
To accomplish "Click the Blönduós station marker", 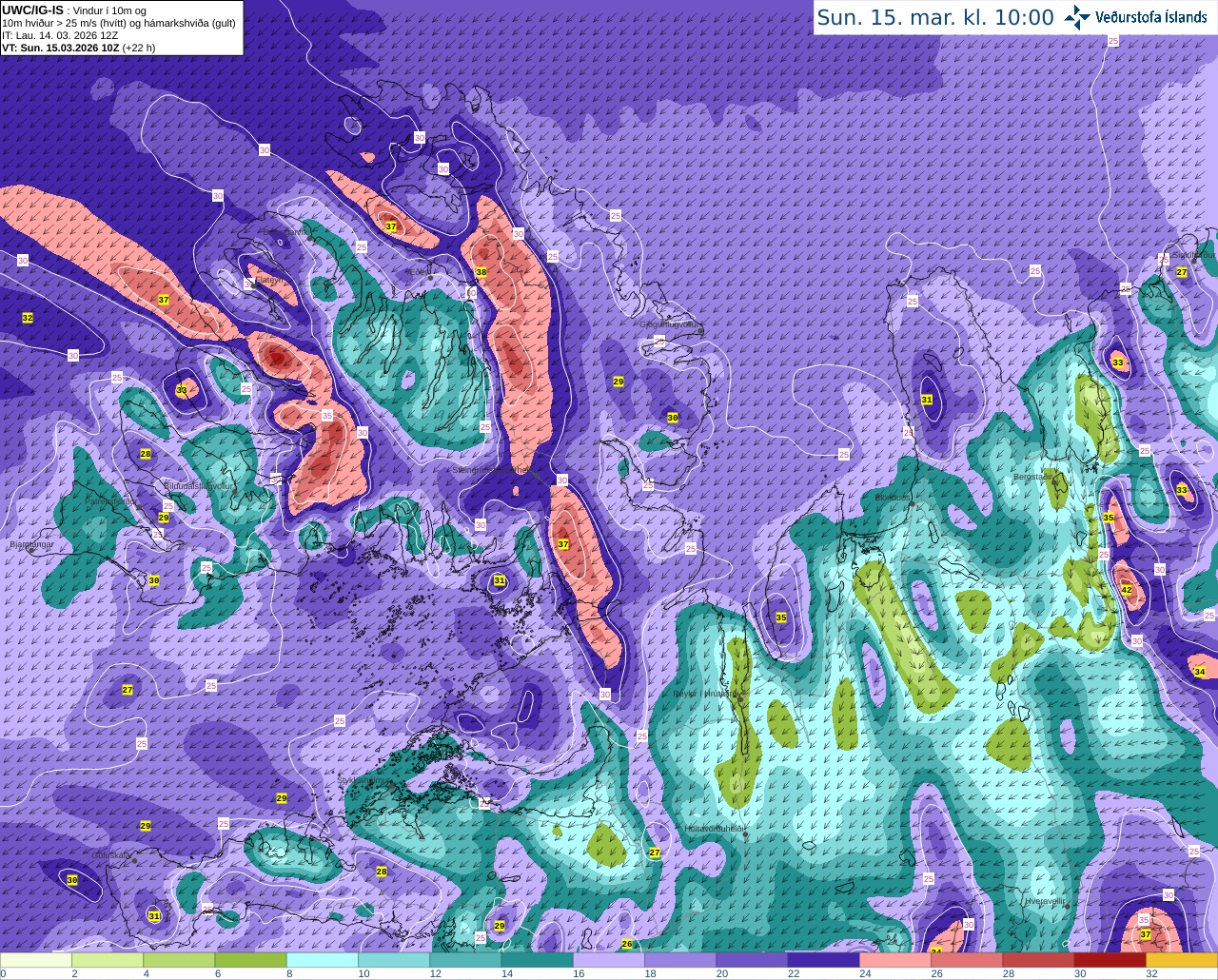I will click(912, 504).
